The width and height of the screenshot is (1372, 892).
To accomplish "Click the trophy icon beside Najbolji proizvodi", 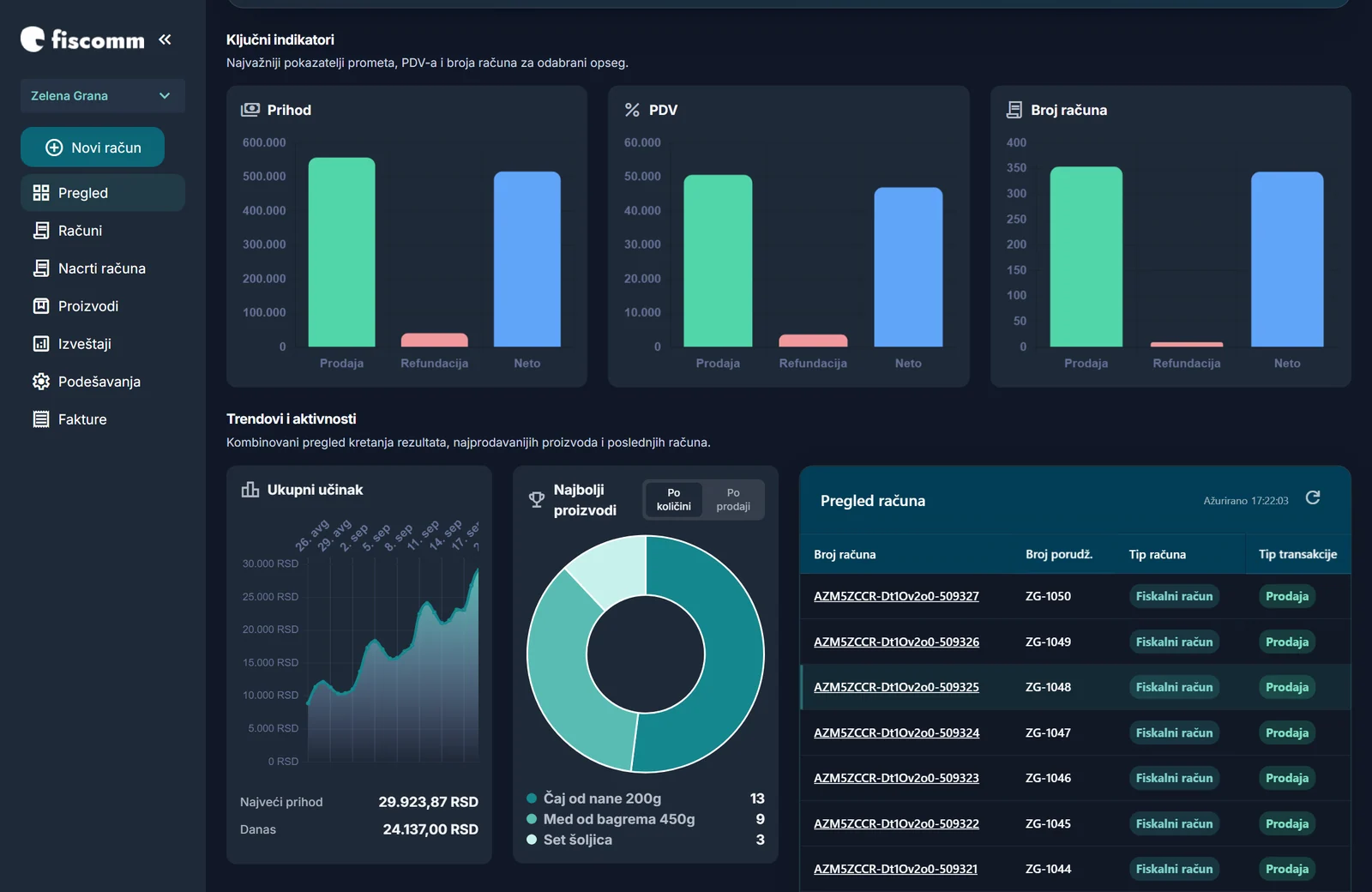I will pyautogui.click(x=537, y=500).
